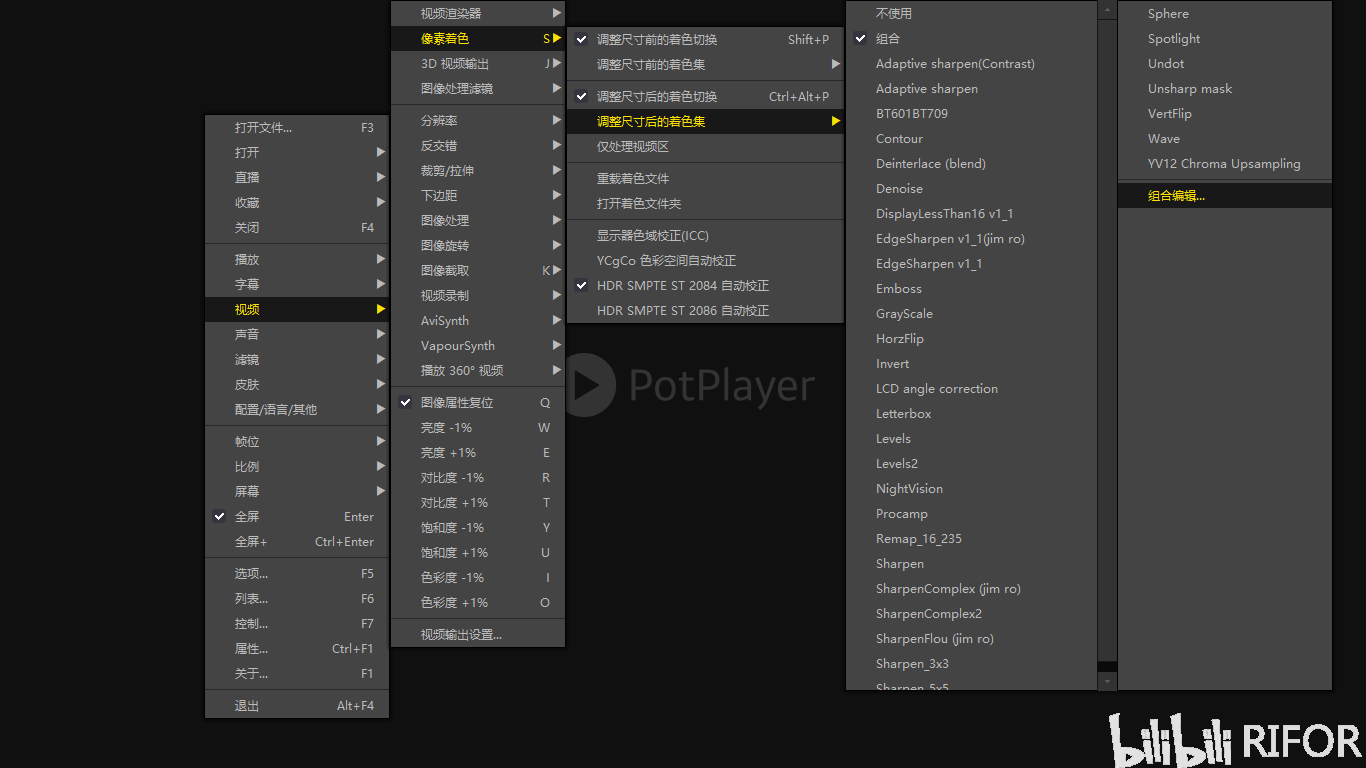
Task: Select Deinterlace (blend) shader
Action: (971, 164)
